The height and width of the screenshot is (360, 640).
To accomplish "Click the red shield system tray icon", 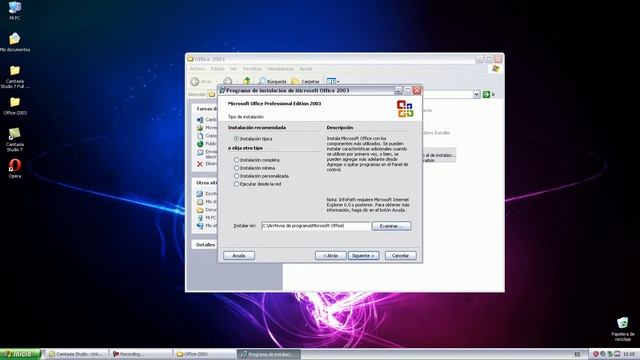I will pos(596,354).
